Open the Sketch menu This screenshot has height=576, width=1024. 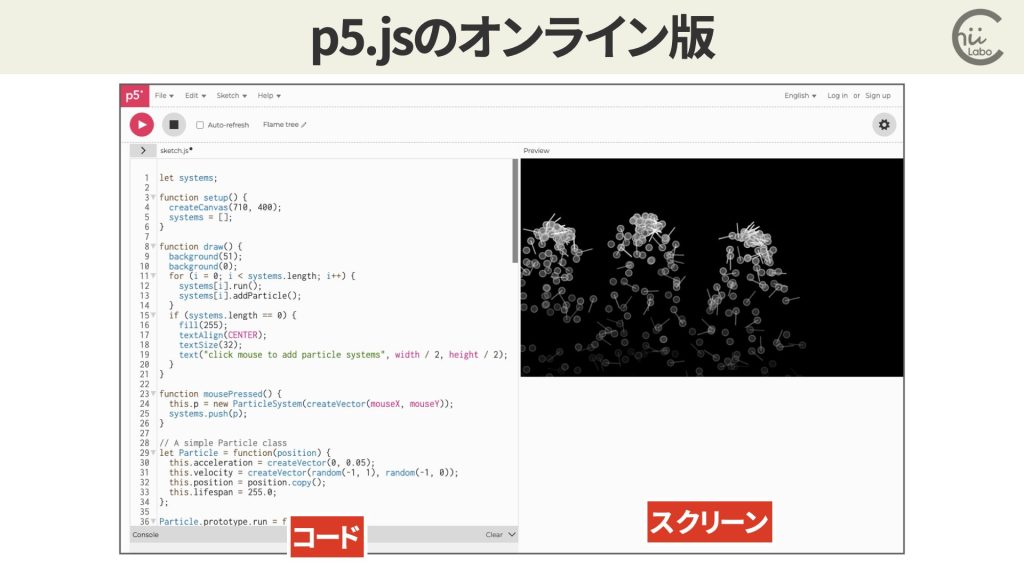click(232, 95)
